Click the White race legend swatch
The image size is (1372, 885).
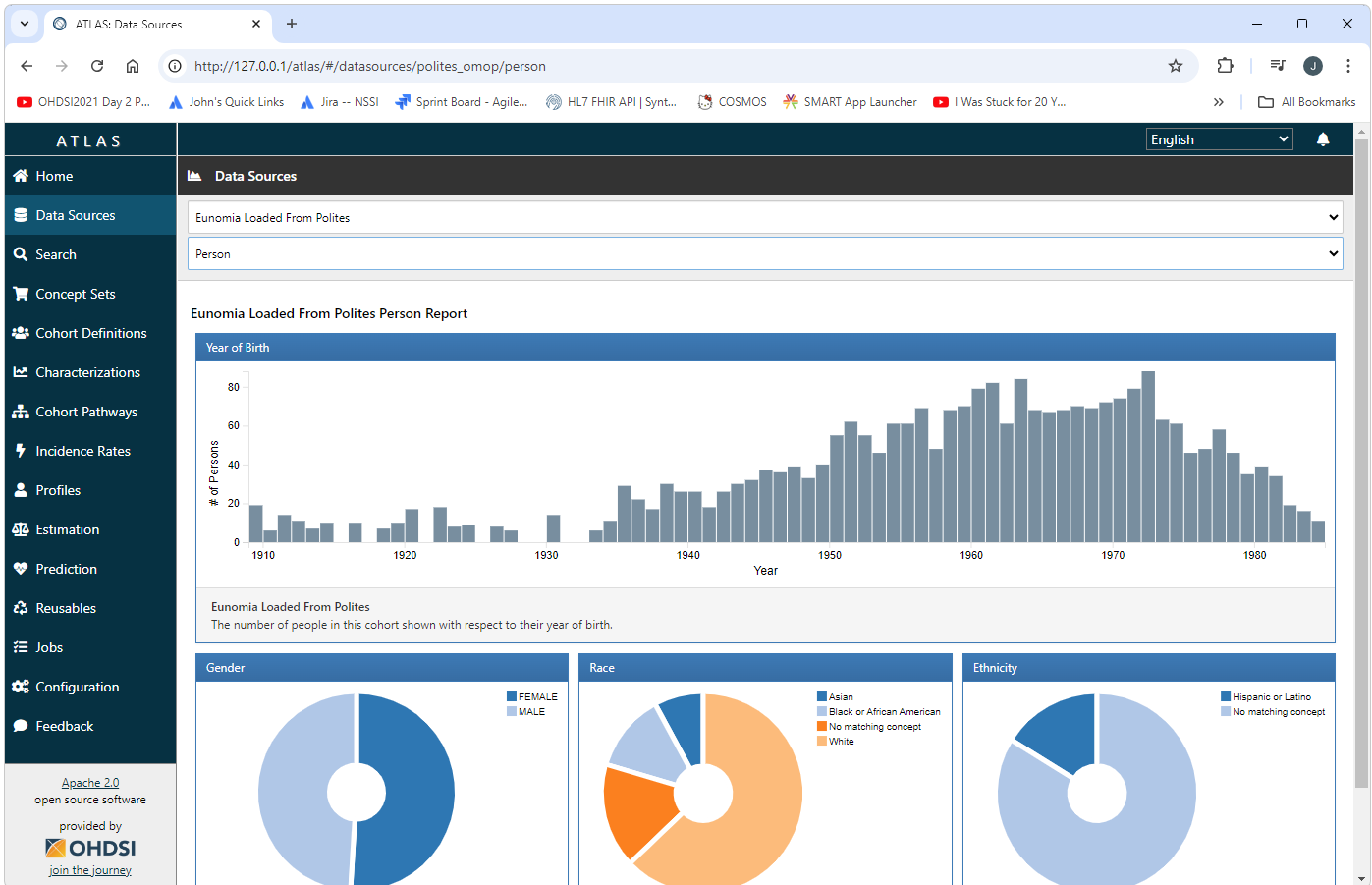pos(822,741)
